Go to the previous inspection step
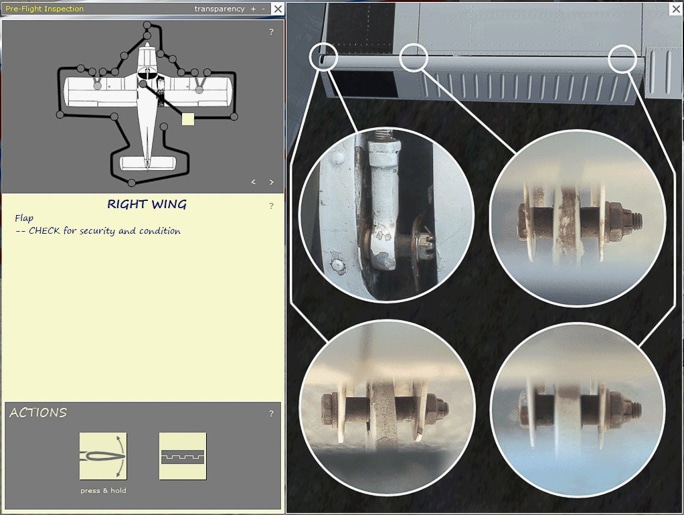Image resolution: width=684 pixels, height=515 pixels. click(x=253, y=182)
